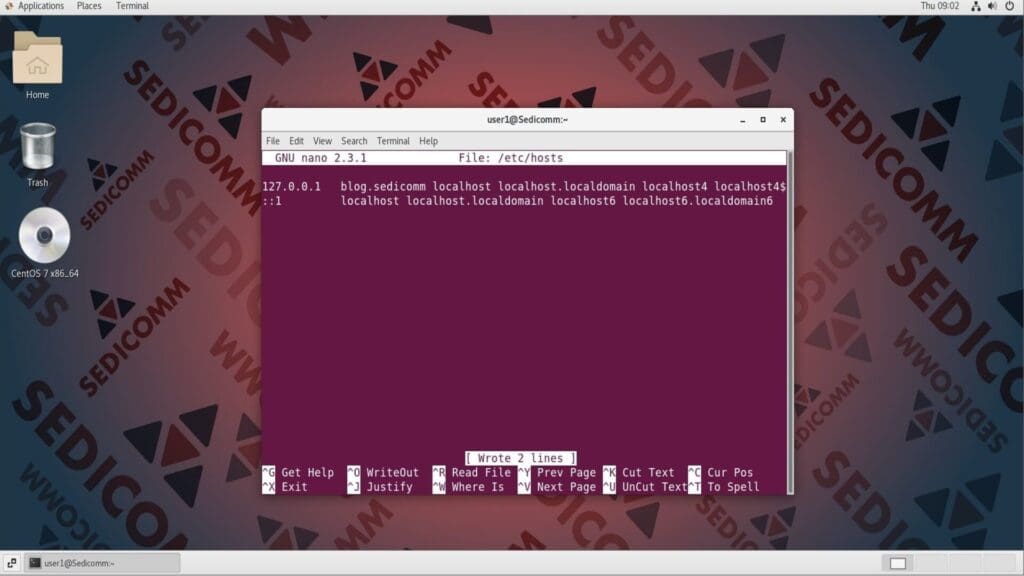Select the active workspace in workspace switcher
This screenshot has height=576, width=1024.
897,563
